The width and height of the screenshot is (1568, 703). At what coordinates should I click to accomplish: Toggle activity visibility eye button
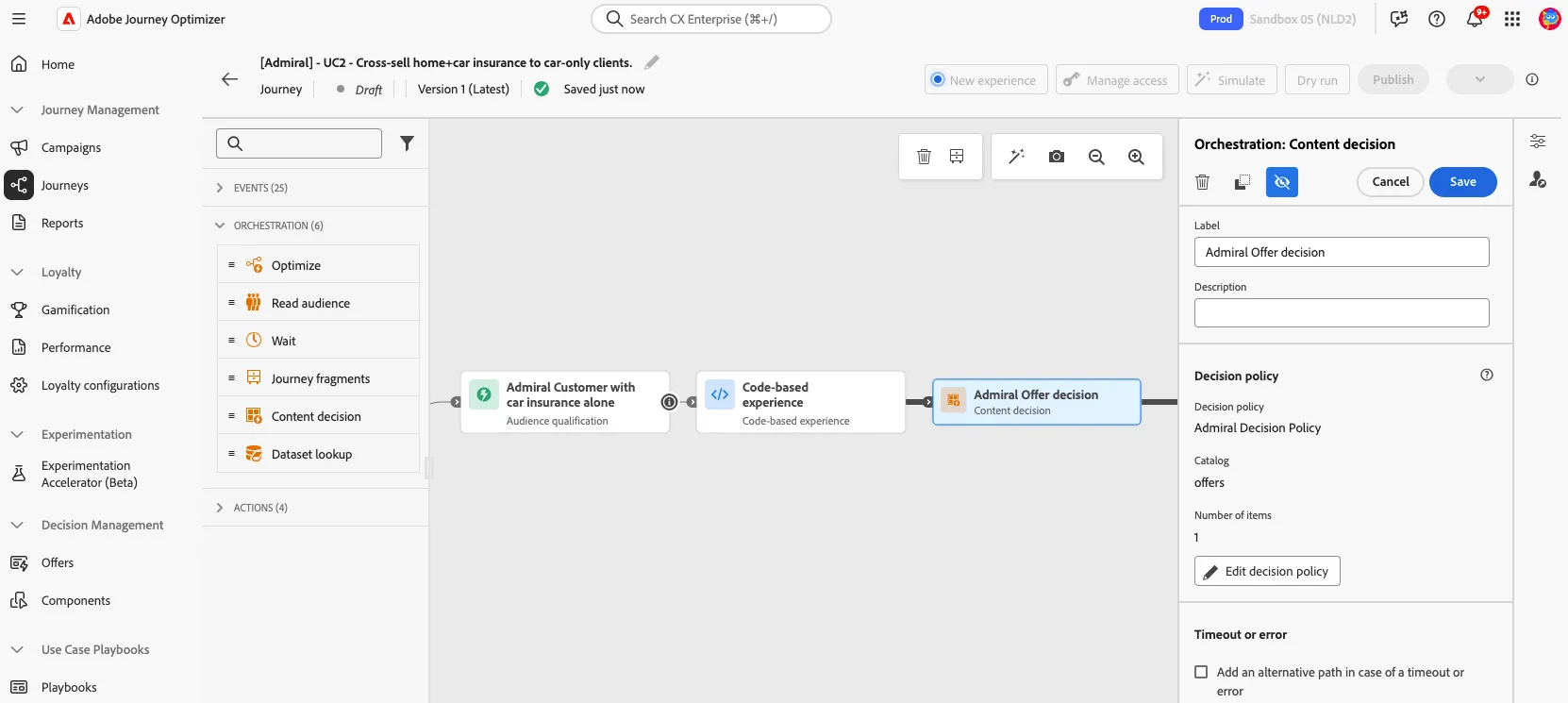(x=1282, y=182)
